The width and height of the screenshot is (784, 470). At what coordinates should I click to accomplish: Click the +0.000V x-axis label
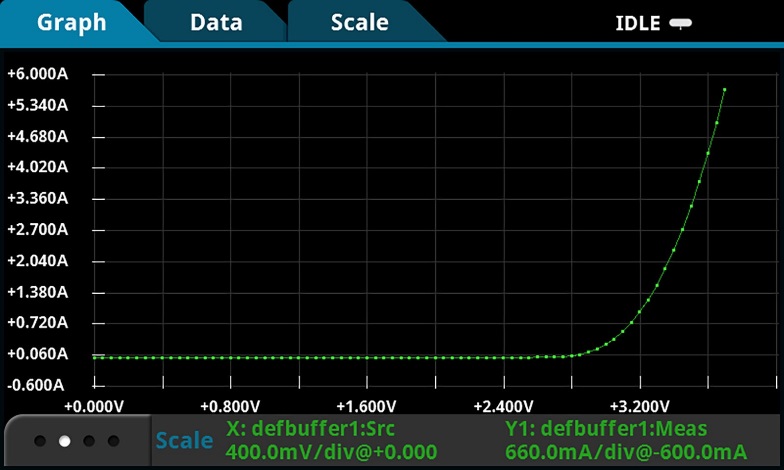[94, 407]
